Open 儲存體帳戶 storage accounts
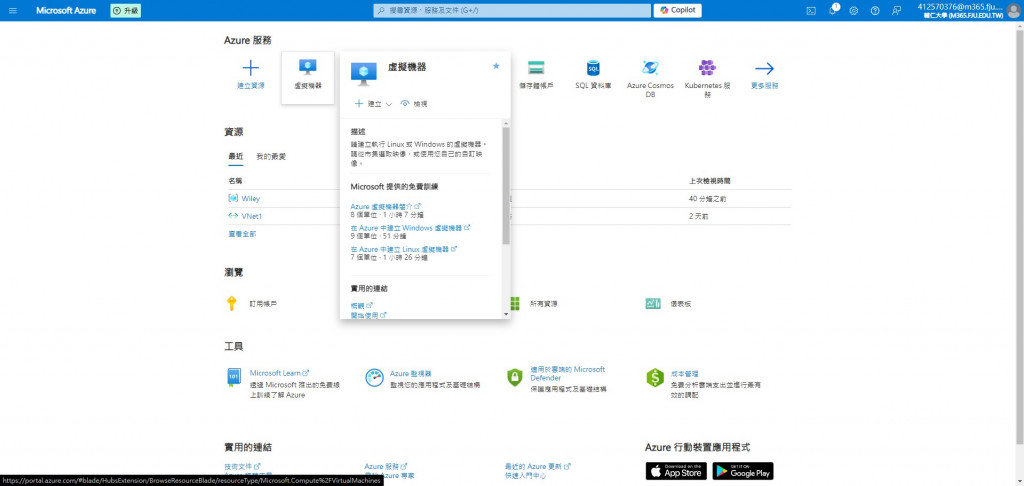 coord(536,74)
